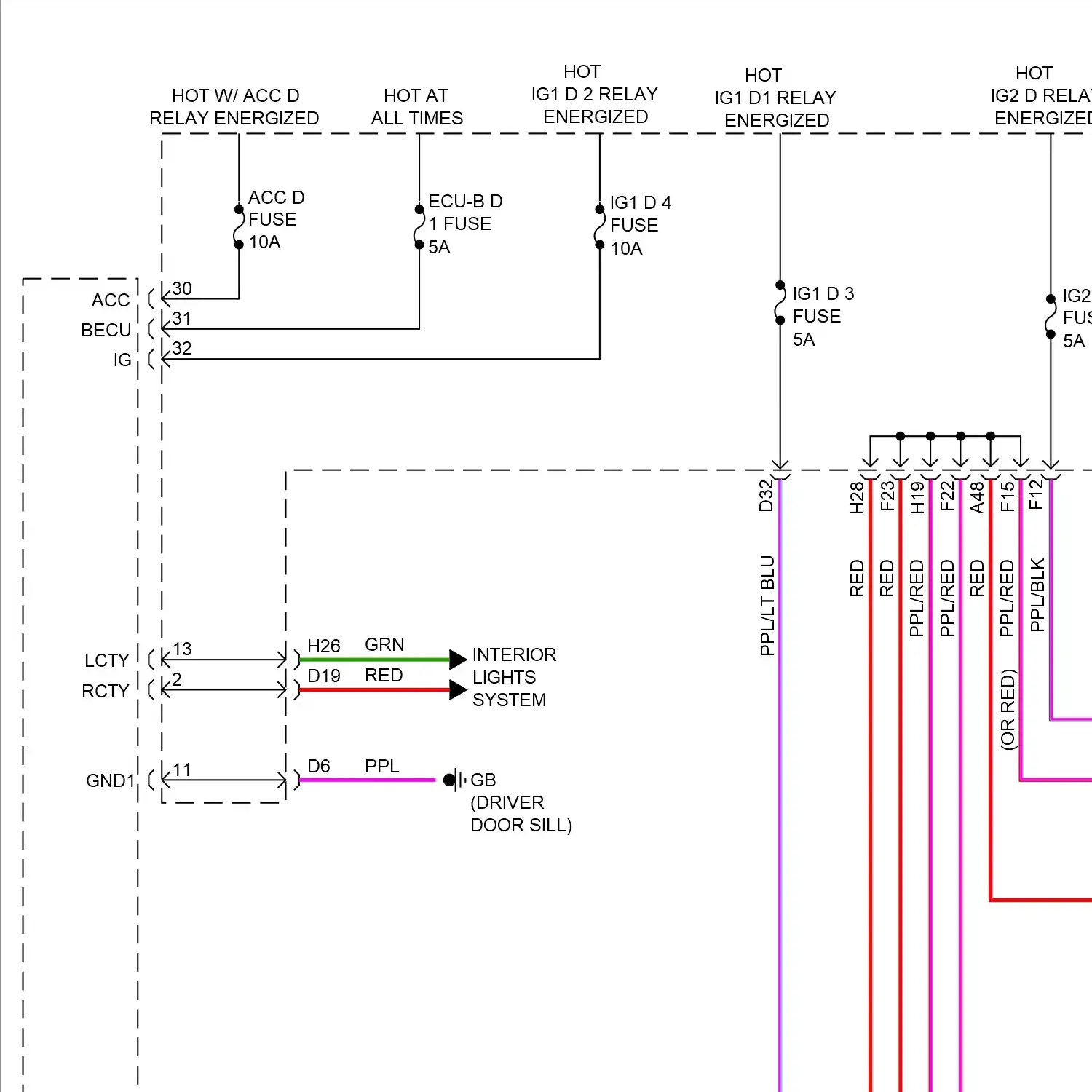Click pin number 13

click(x=182, y=649)
